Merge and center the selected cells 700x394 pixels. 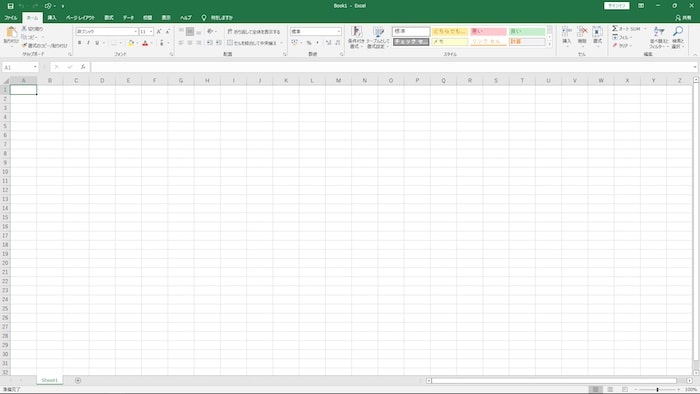(252, 43)
